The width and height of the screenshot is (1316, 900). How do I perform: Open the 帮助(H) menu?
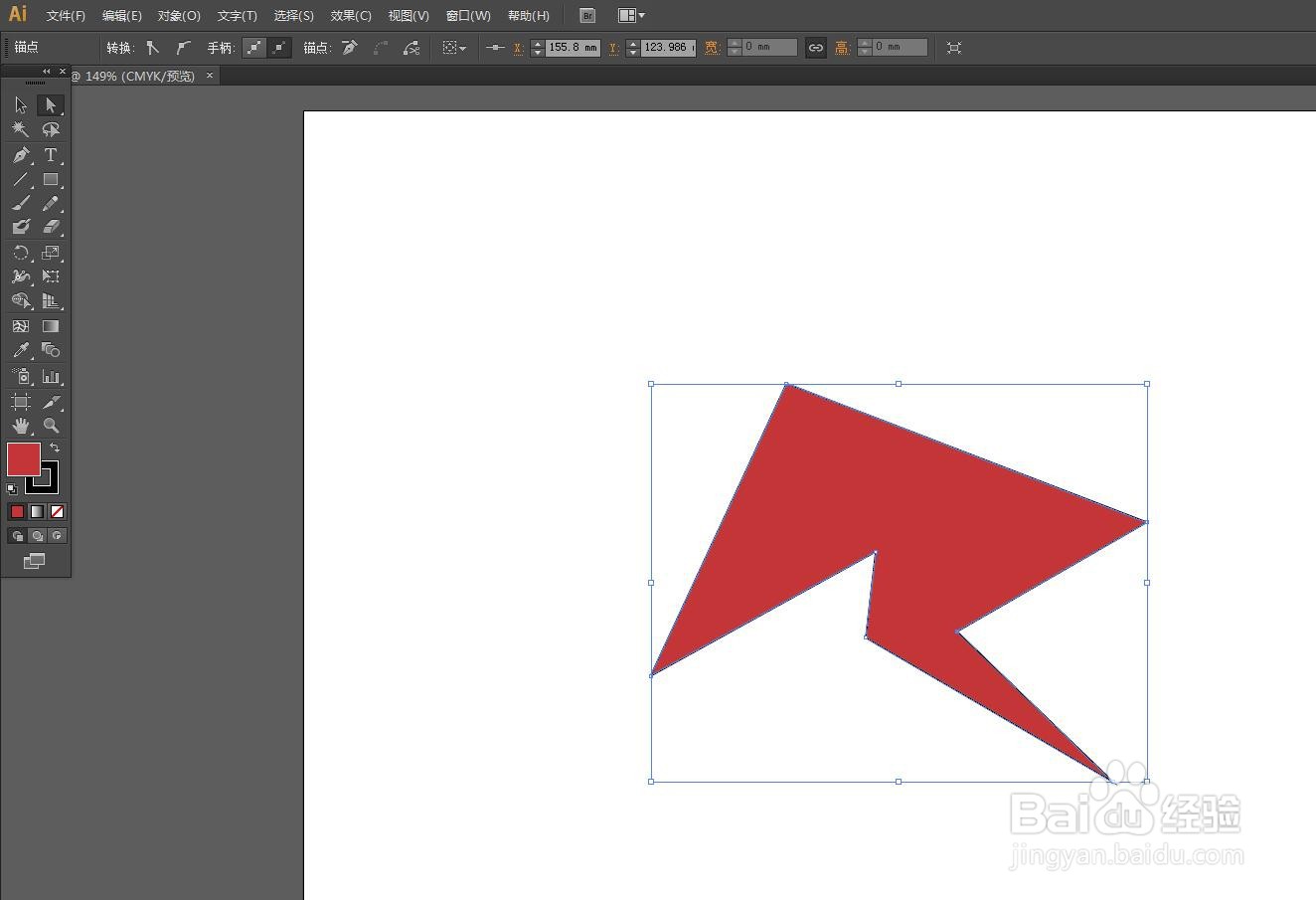point(529,16)
